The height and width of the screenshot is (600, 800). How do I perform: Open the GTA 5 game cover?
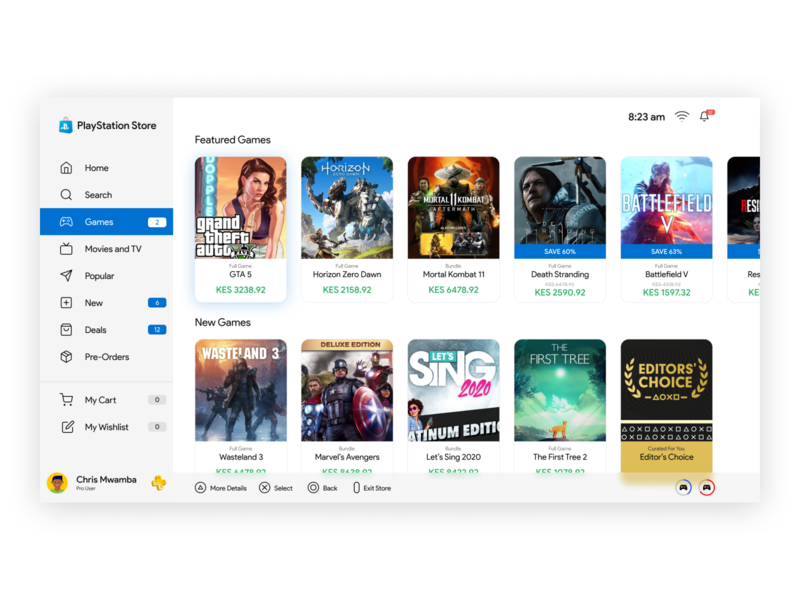point(241,208)
